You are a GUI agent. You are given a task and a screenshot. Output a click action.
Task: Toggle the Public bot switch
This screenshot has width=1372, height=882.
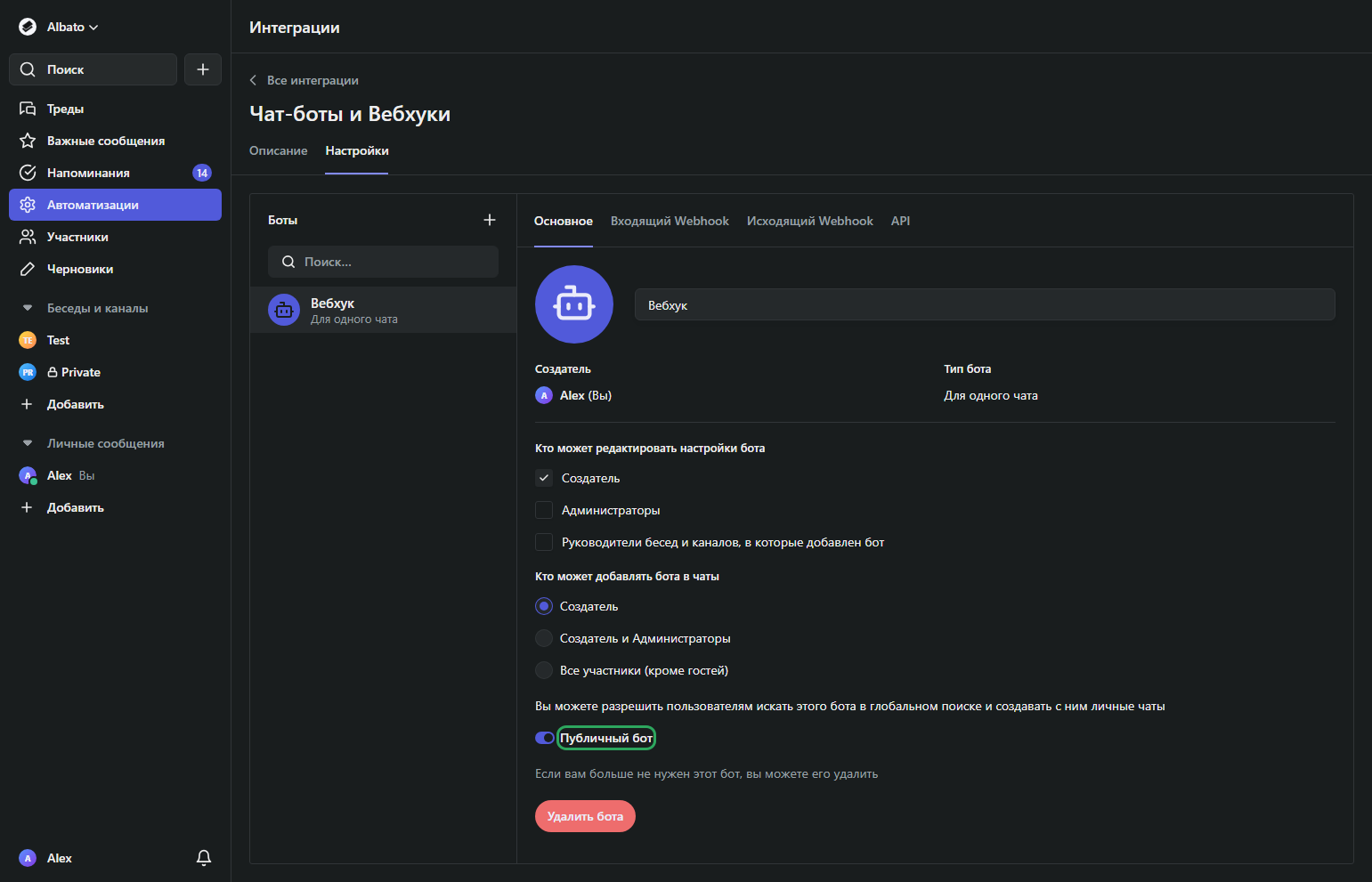click(545, 738)
